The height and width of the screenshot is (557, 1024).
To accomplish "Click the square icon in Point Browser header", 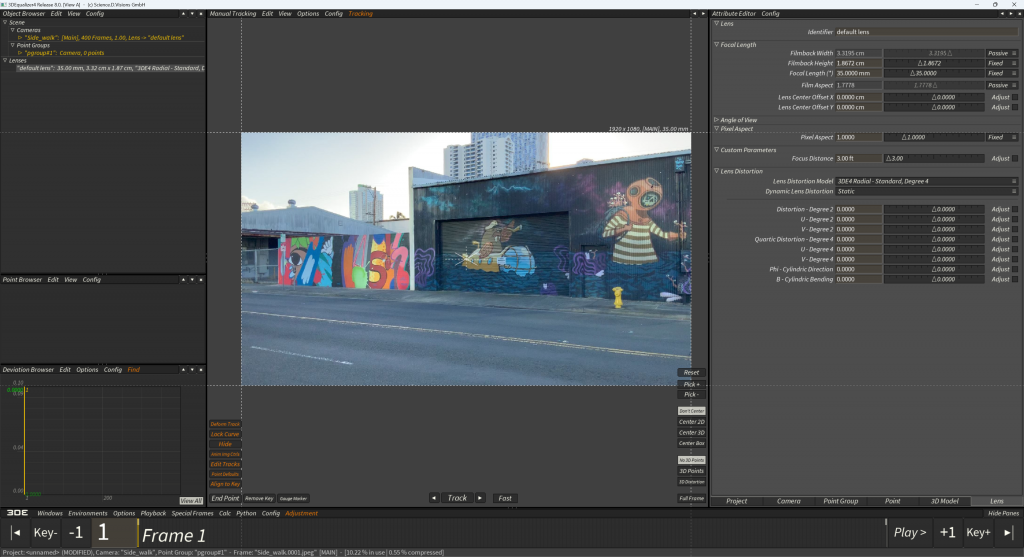I will pos(200,279).
